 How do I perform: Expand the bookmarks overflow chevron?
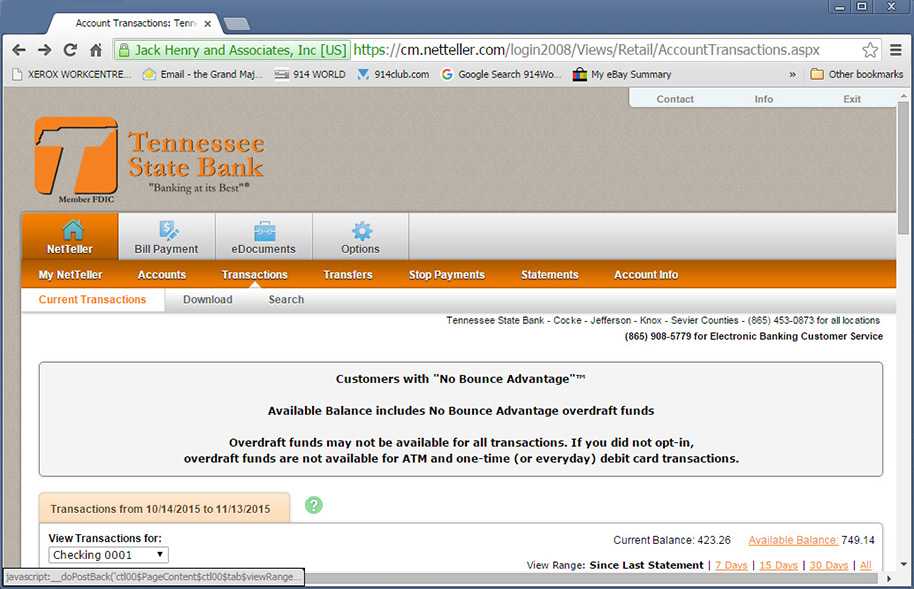pyautogui.click(x=793, y=74)
